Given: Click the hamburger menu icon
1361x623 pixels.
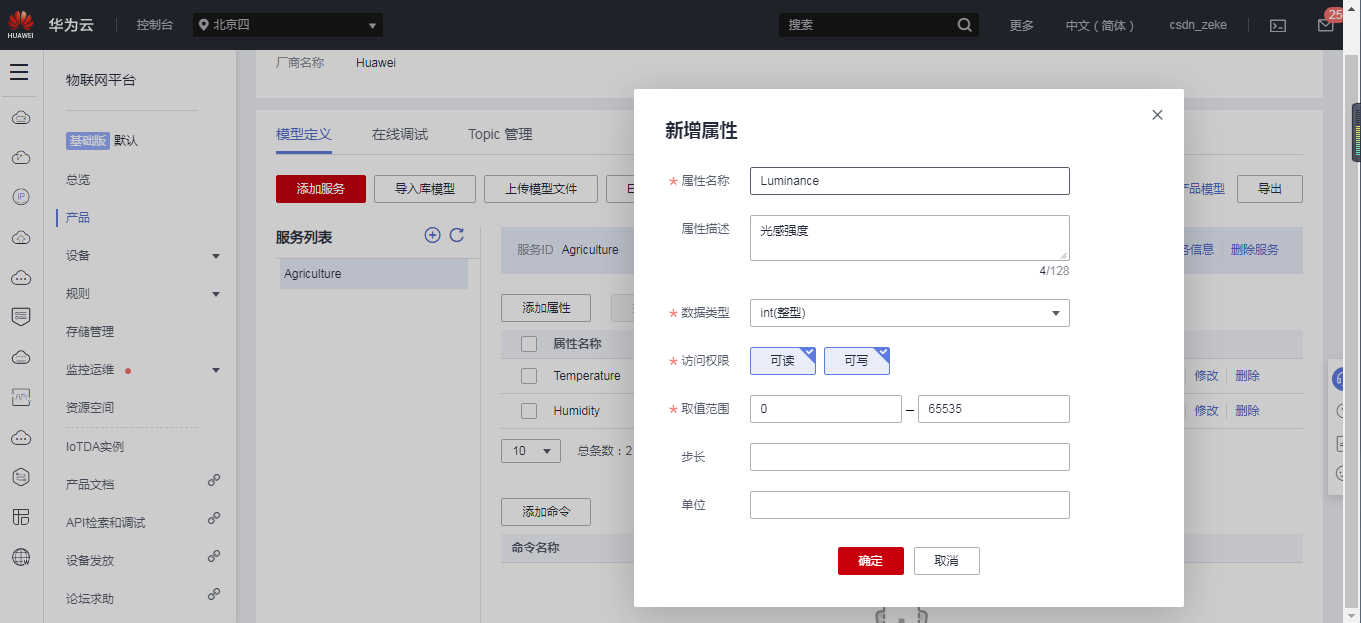Looking at the screenshot, I should tap(19, 72).
